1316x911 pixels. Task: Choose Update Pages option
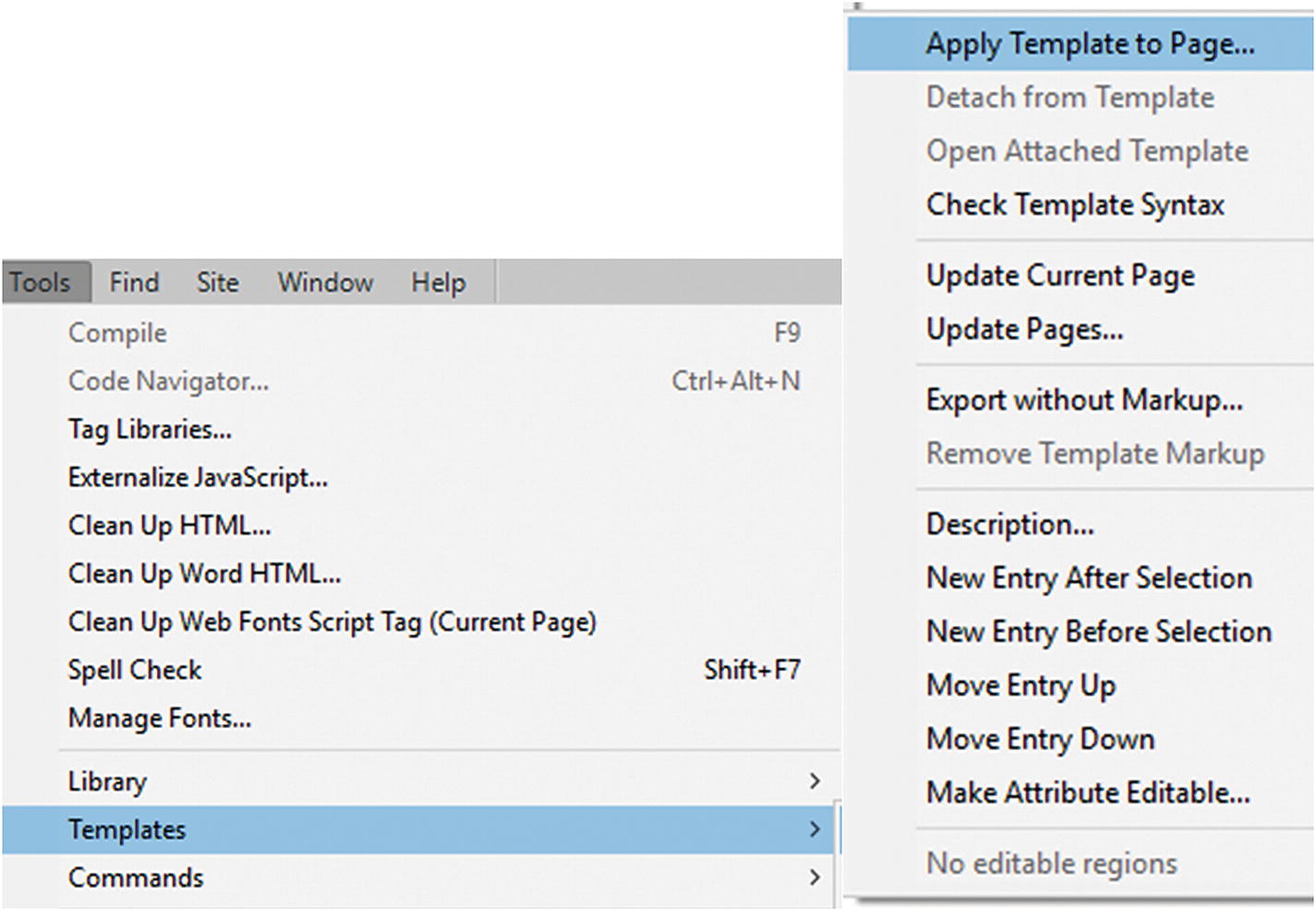(x=1024, y=329)
